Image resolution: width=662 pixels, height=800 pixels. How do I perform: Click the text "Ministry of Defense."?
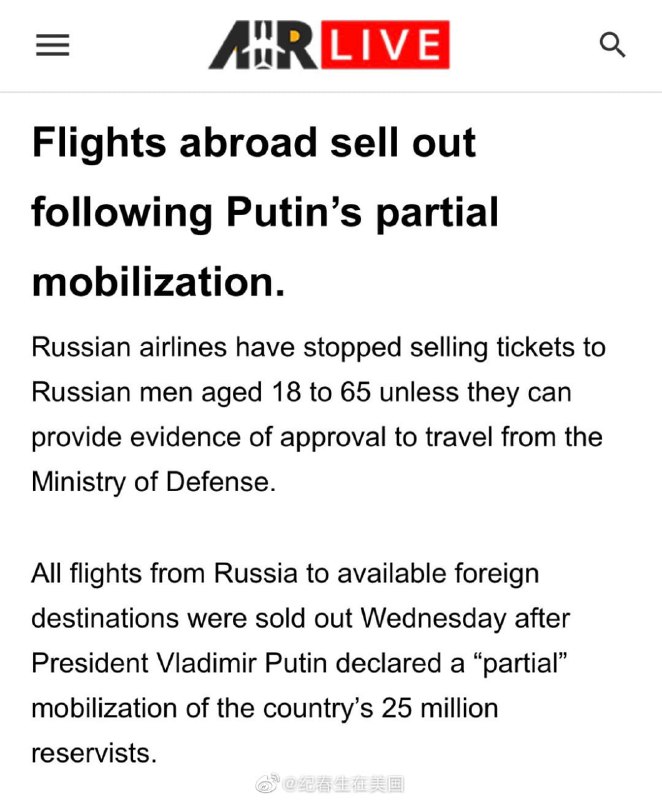pyautogui.click(x=152, y=482)
